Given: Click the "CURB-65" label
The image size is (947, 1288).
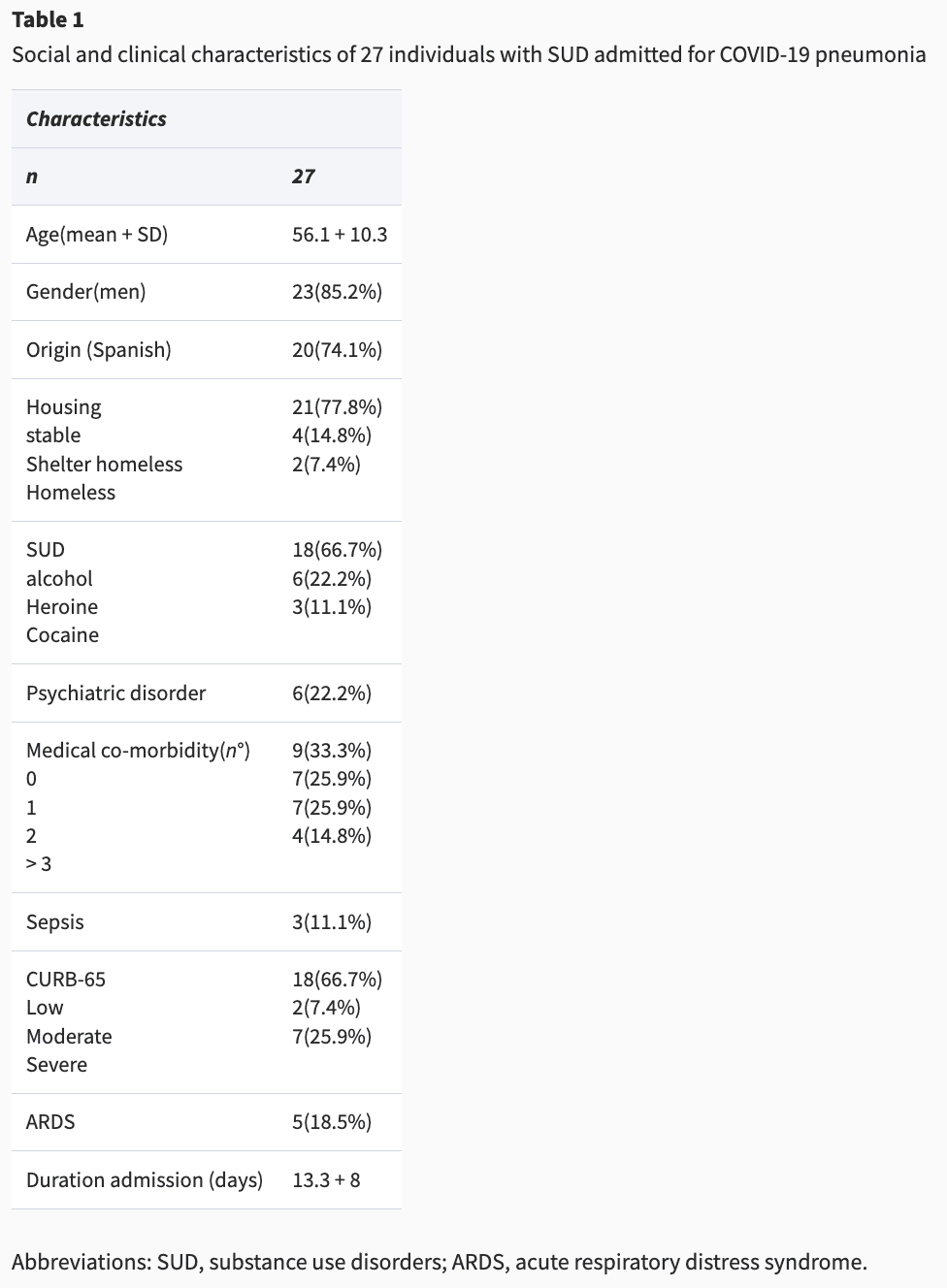Looking at the screenshot, I should click(66, 979).
